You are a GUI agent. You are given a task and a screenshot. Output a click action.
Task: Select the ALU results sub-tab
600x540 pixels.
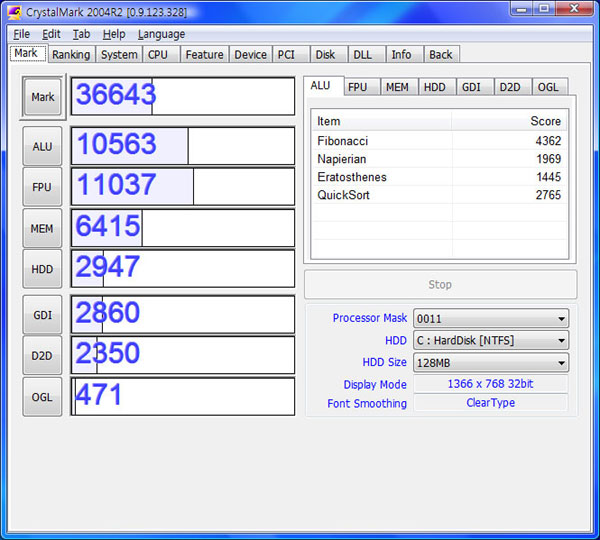pyautogui.click(x=324, y=86)
